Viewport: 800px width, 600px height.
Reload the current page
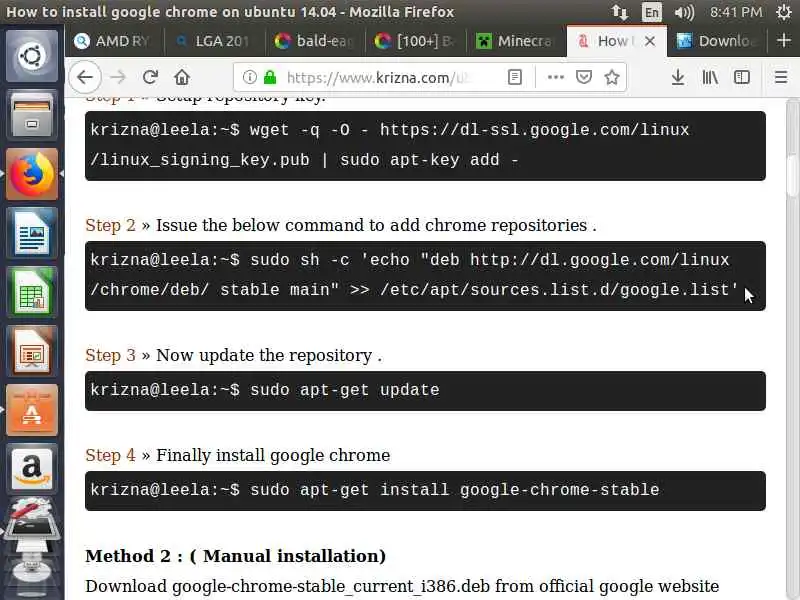click(x=150, y=78)
